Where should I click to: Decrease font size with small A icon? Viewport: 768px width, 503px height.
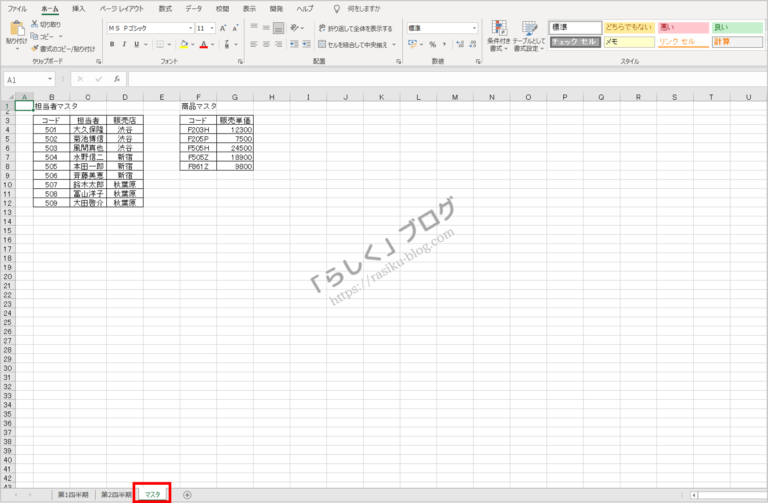pyautogui.click(x=235, y=28)
